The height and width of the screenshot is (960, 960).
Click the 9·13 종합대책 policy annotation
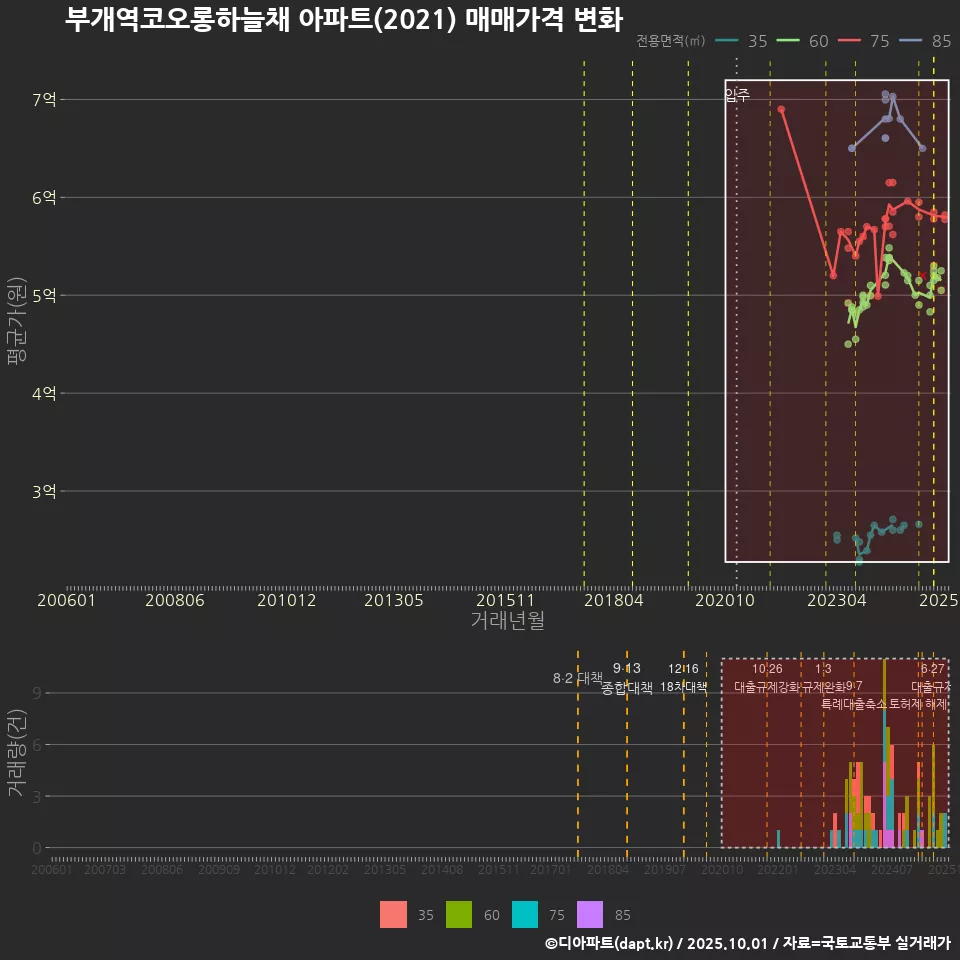point(627,678)
